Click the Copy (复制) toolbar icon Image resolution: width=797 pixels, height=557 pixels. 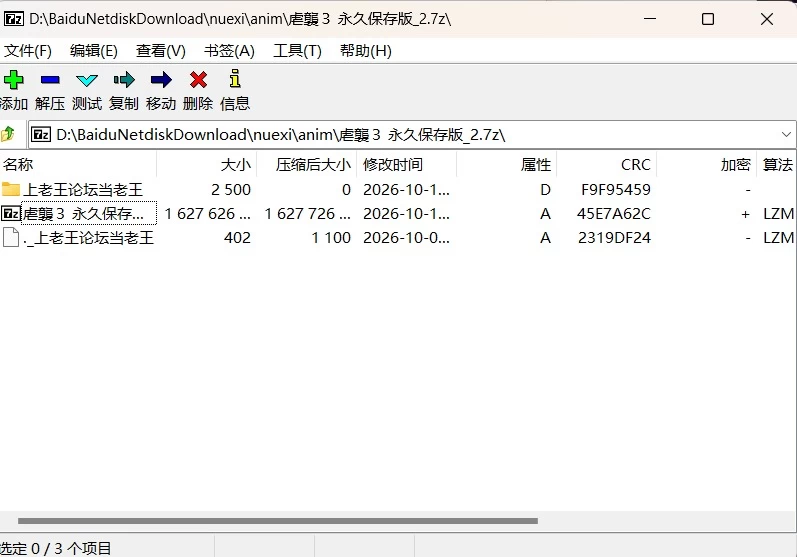click(124, 80)
